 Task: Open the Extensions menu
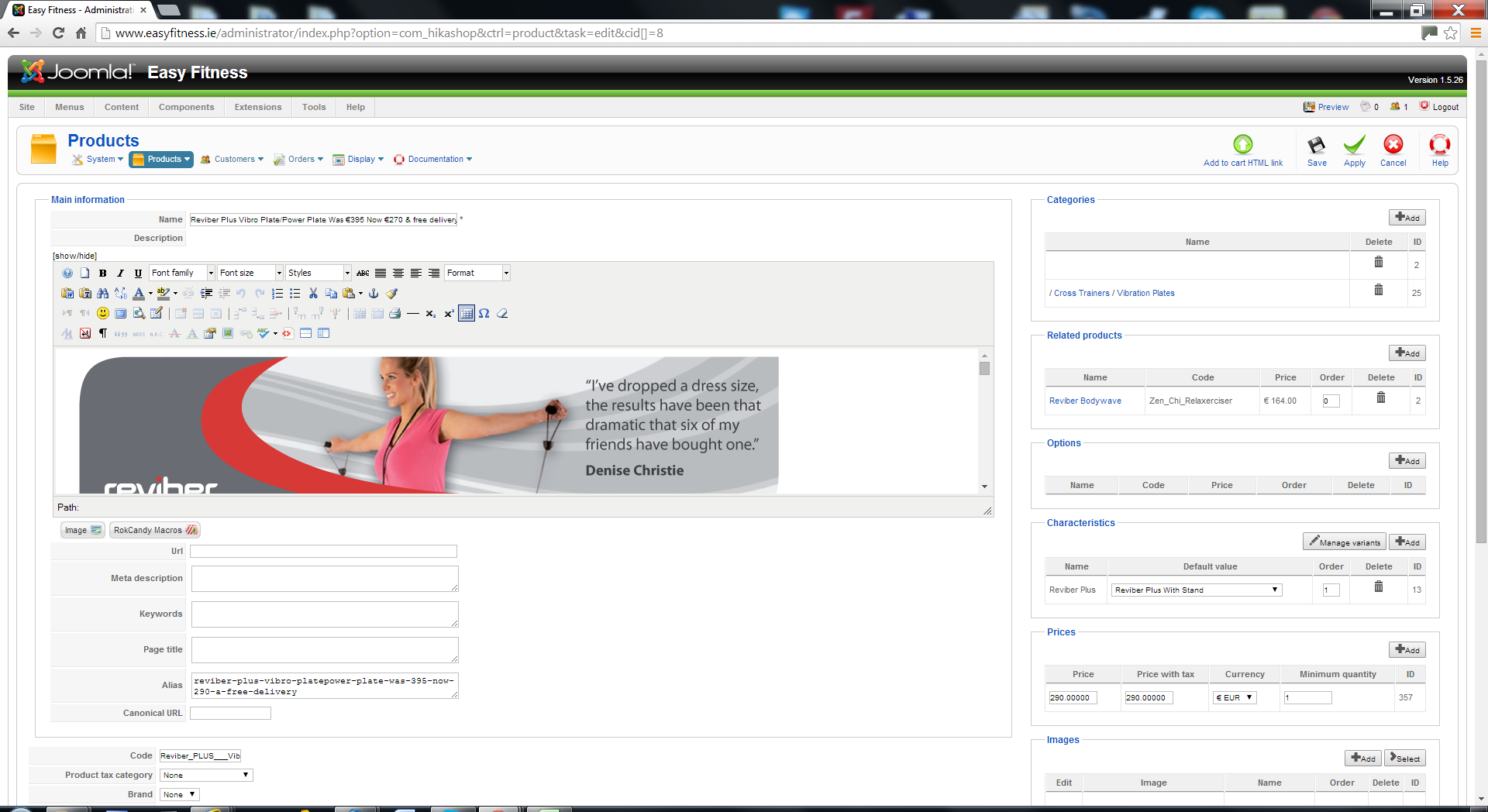(258, 107)
